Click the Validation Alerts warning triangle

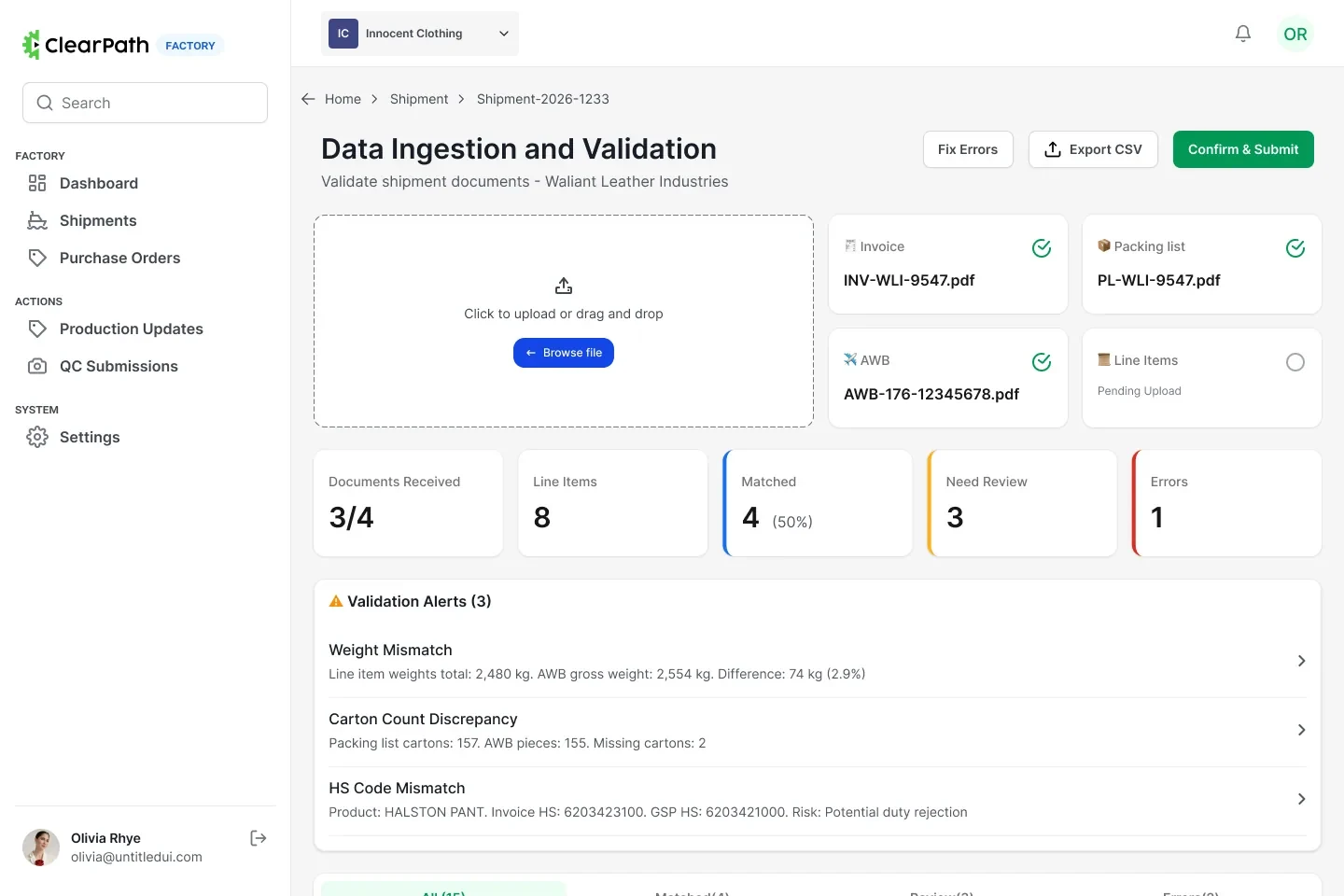(x=336, y=602)
